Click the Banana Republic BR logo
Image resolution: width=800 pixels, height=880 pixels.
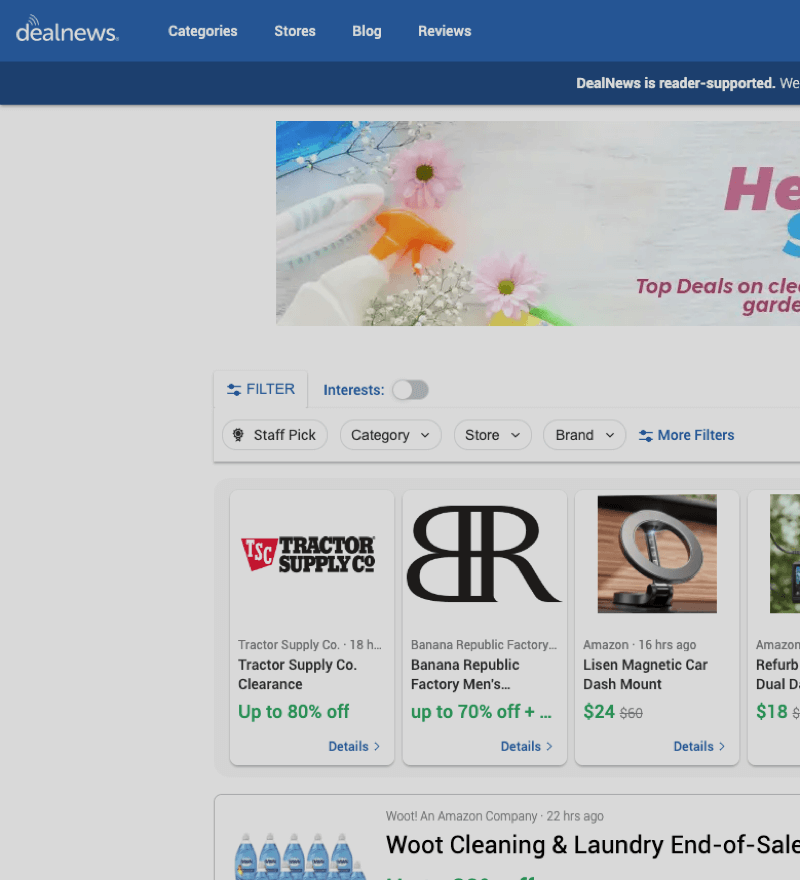484,554
